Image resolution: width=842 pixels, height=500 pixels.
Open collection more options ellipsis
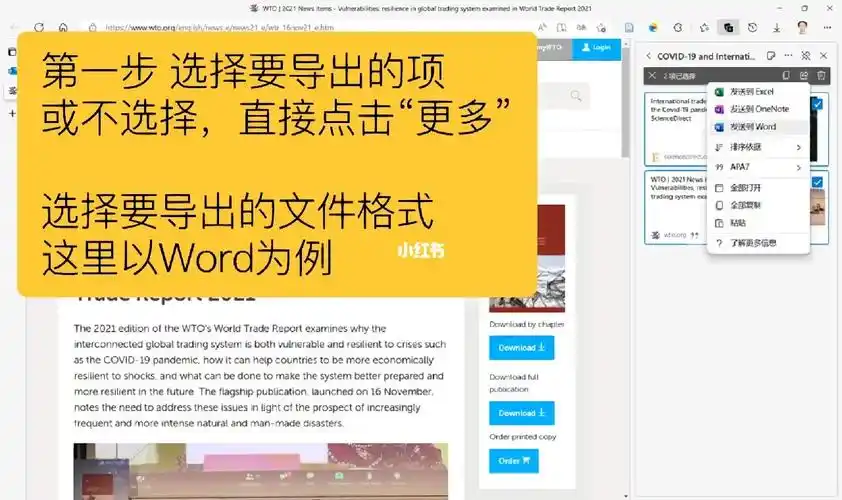tap(788, 56)
